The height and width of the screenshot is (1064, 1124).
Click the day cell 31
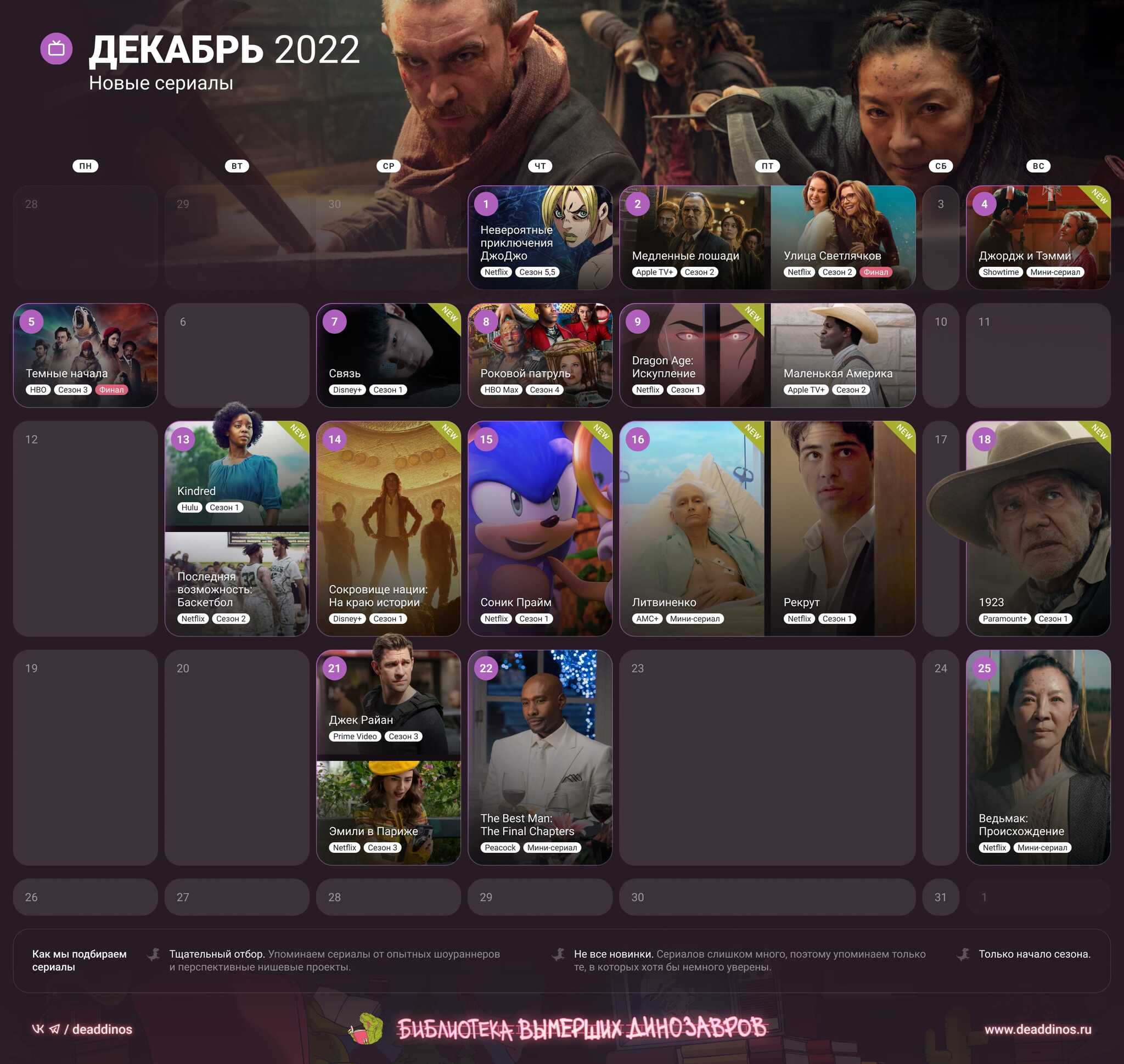click(940, 897)
